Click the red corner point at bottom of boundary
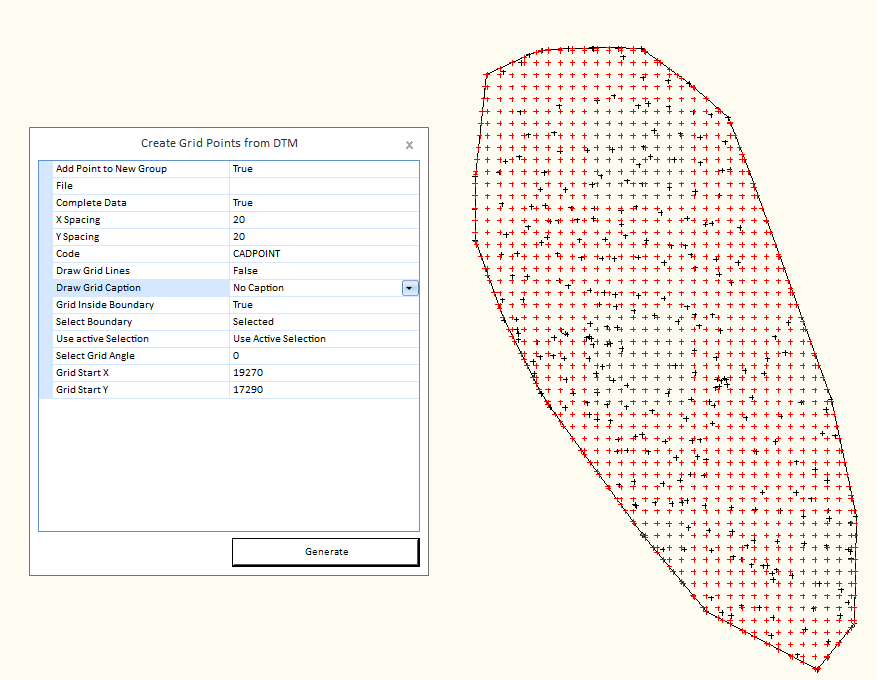Viewport: 877px width, 680px height. 817,669
